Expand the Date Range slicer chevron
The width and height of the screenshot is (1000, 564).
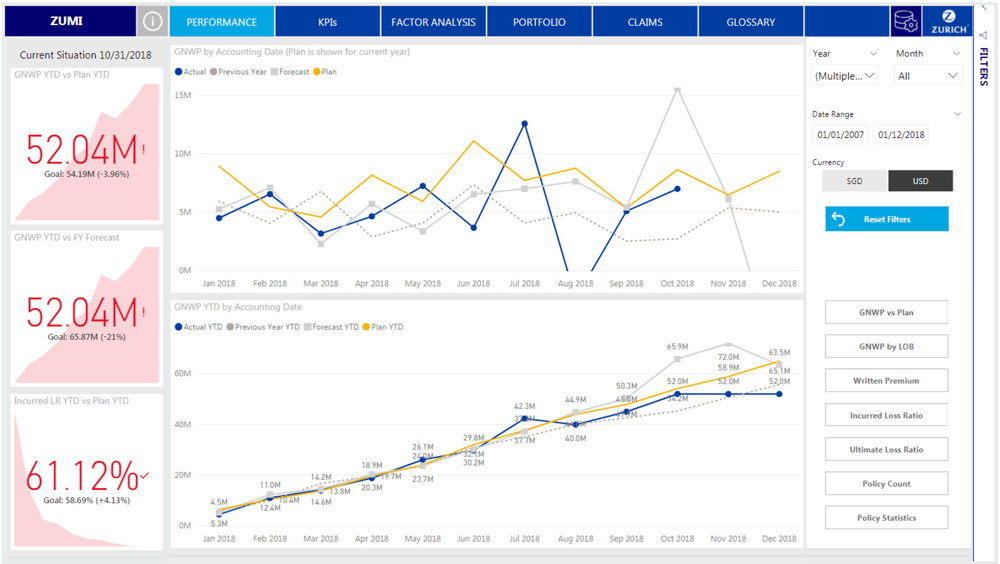pos(957,114)
